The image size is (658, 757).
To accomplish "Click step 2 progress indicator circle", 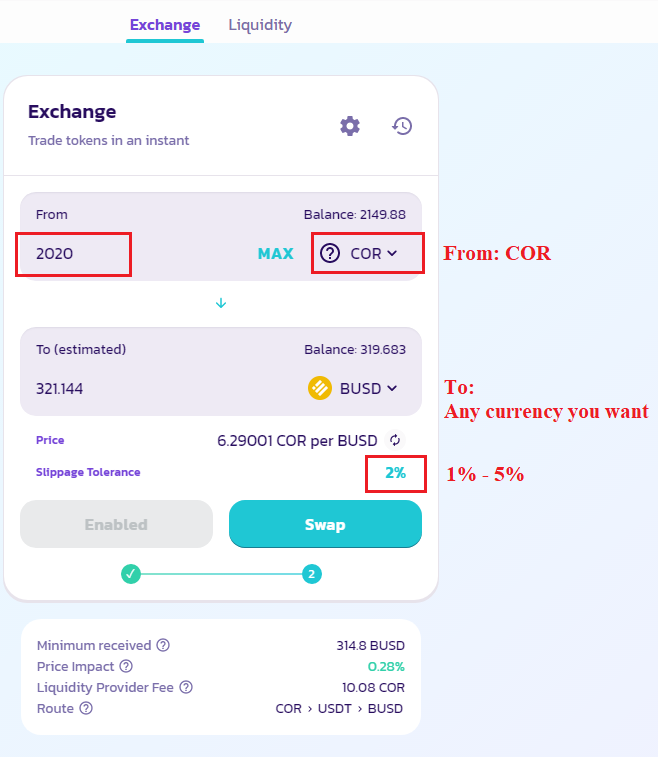I will pyautogui.click(x=312, y=574).
